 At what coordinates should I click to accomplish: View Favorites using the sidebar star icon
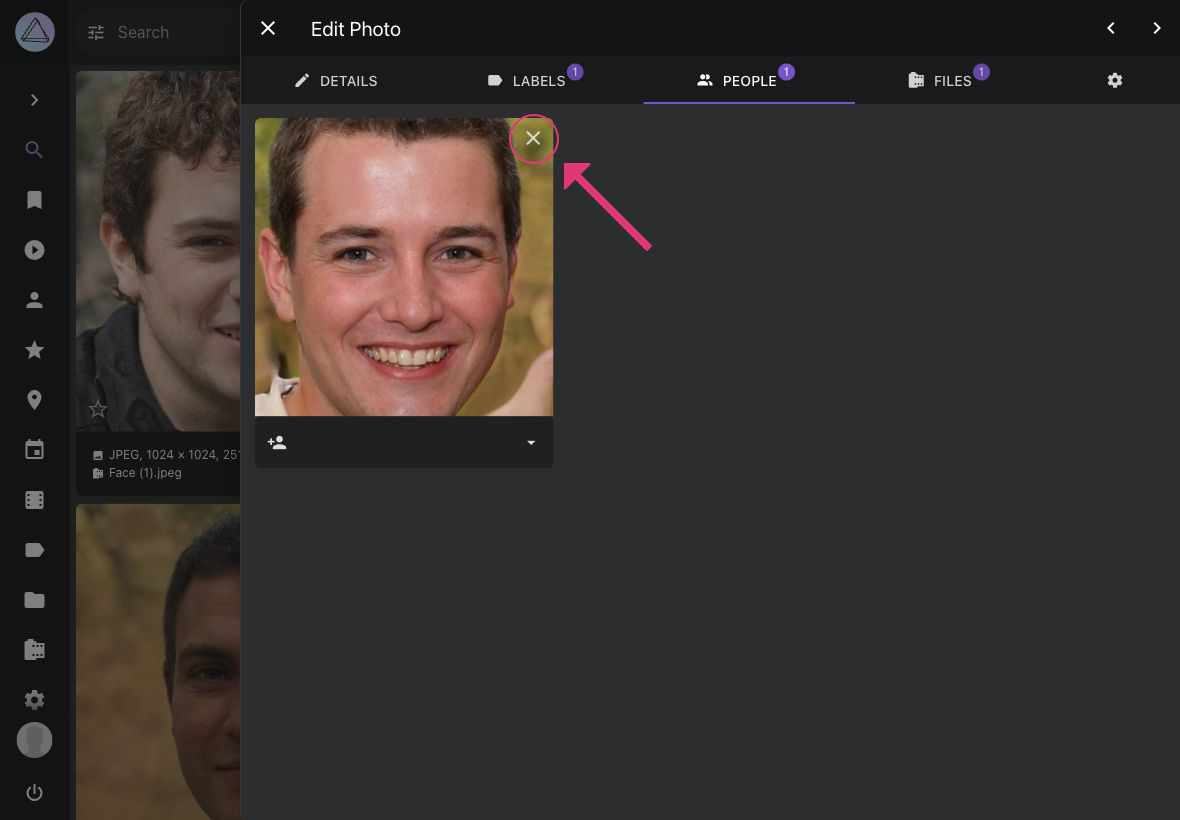[34, 350]
